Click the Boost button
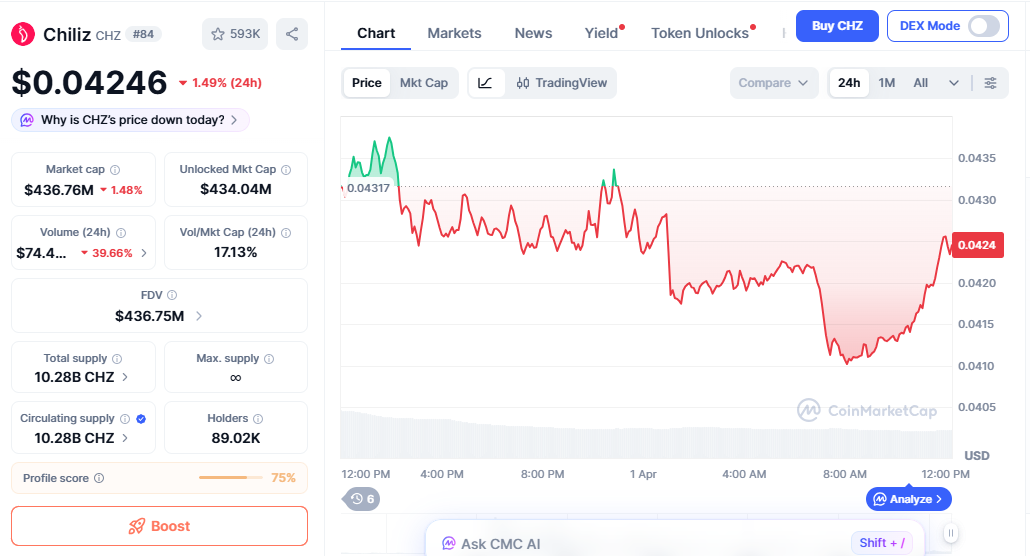1030x556 pixels. 159,526
